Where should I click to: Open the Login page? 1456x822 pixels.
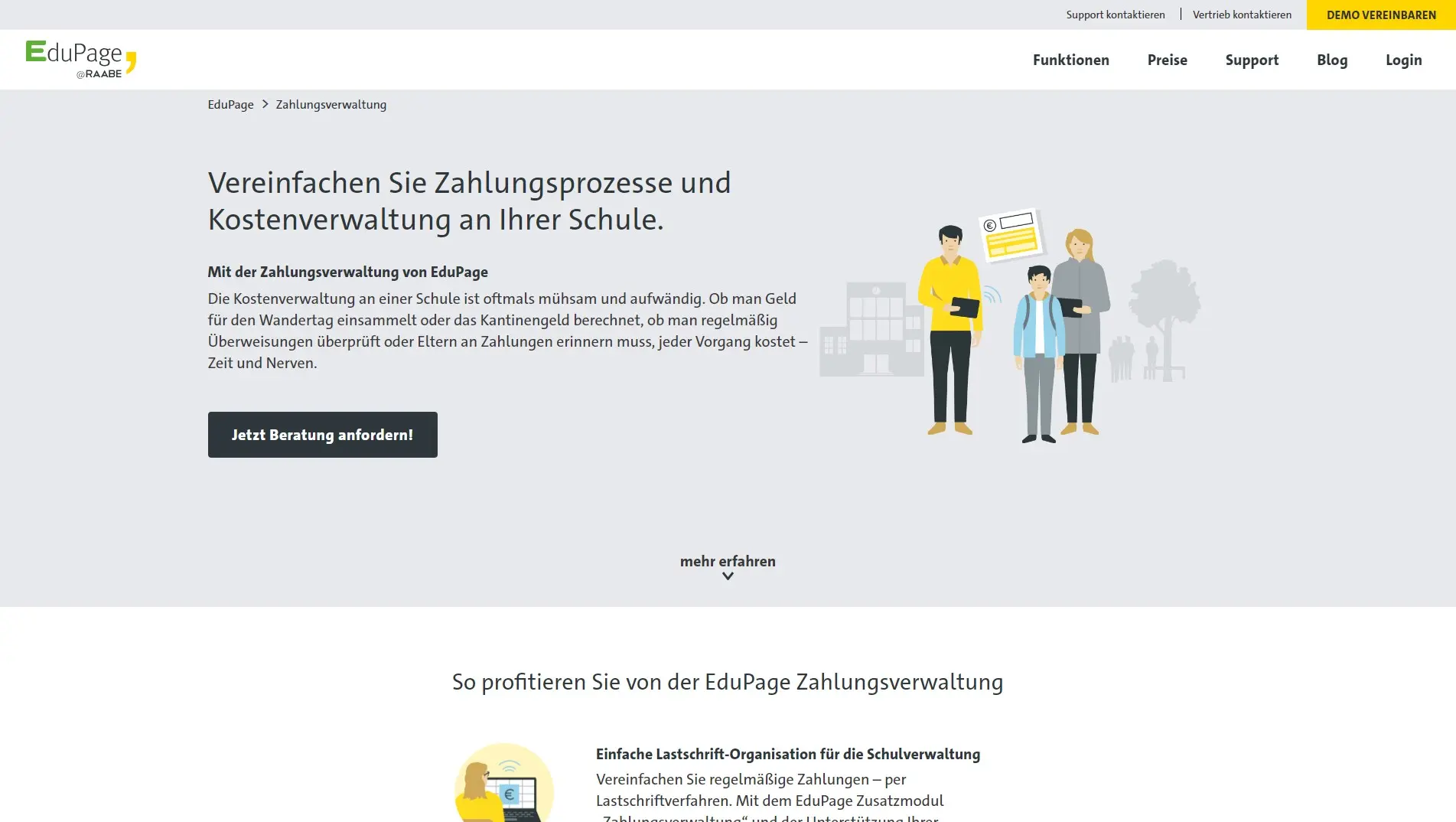point(1403,60)
